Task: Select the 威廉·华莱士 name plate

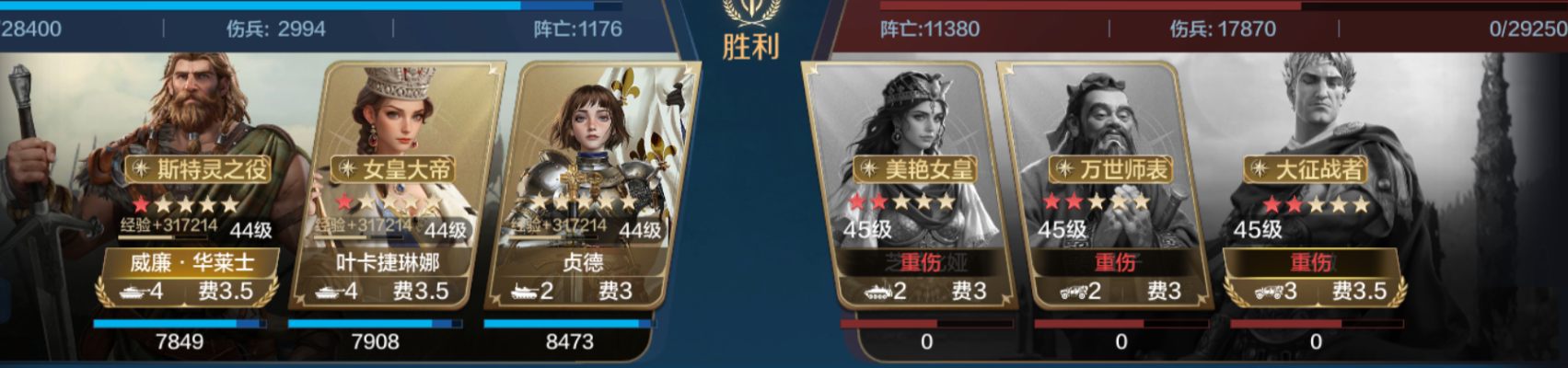Action: tap(191, 263)
